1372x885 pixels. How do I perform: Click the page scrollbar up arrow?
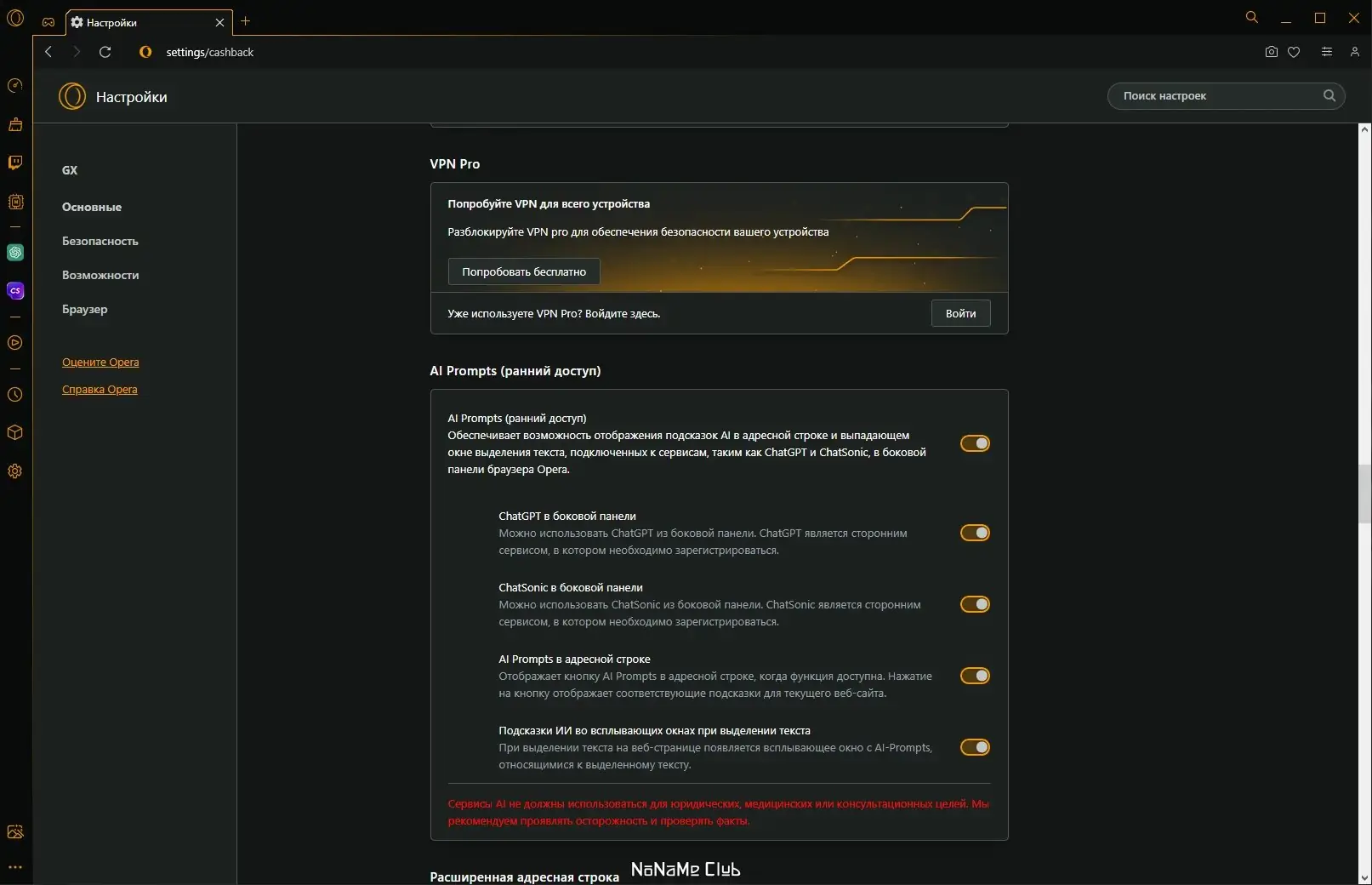(1364, 130)
